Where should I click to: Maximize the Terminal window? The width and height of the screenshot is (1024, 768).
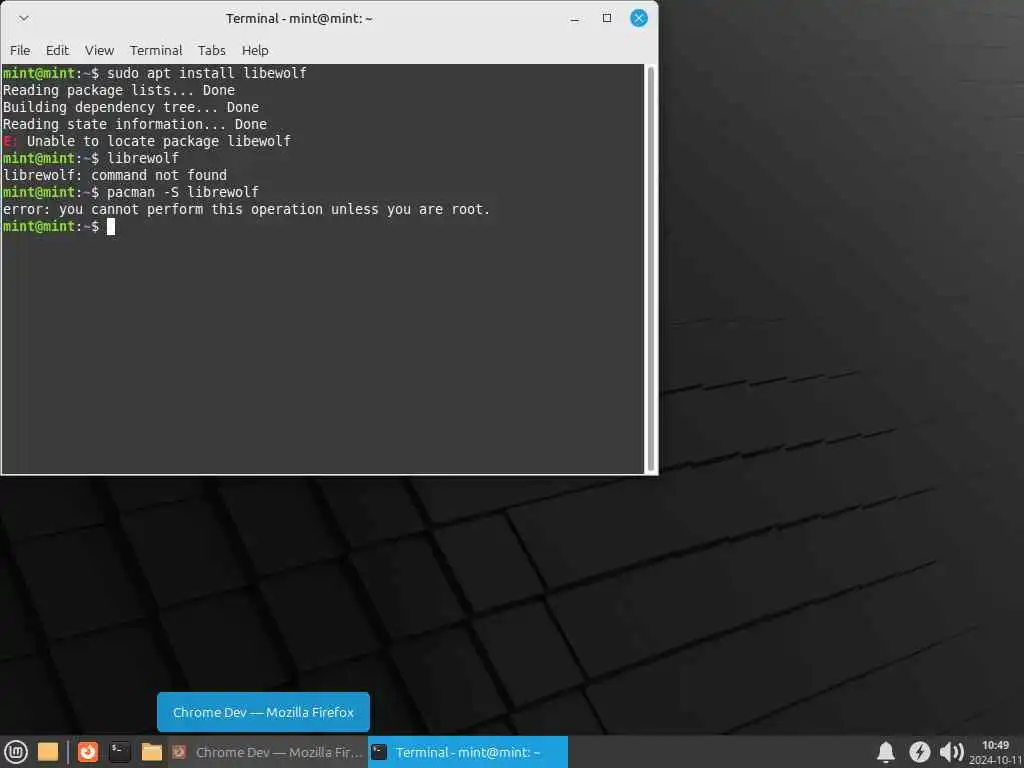pyautogui.click(x=607, y=18)
